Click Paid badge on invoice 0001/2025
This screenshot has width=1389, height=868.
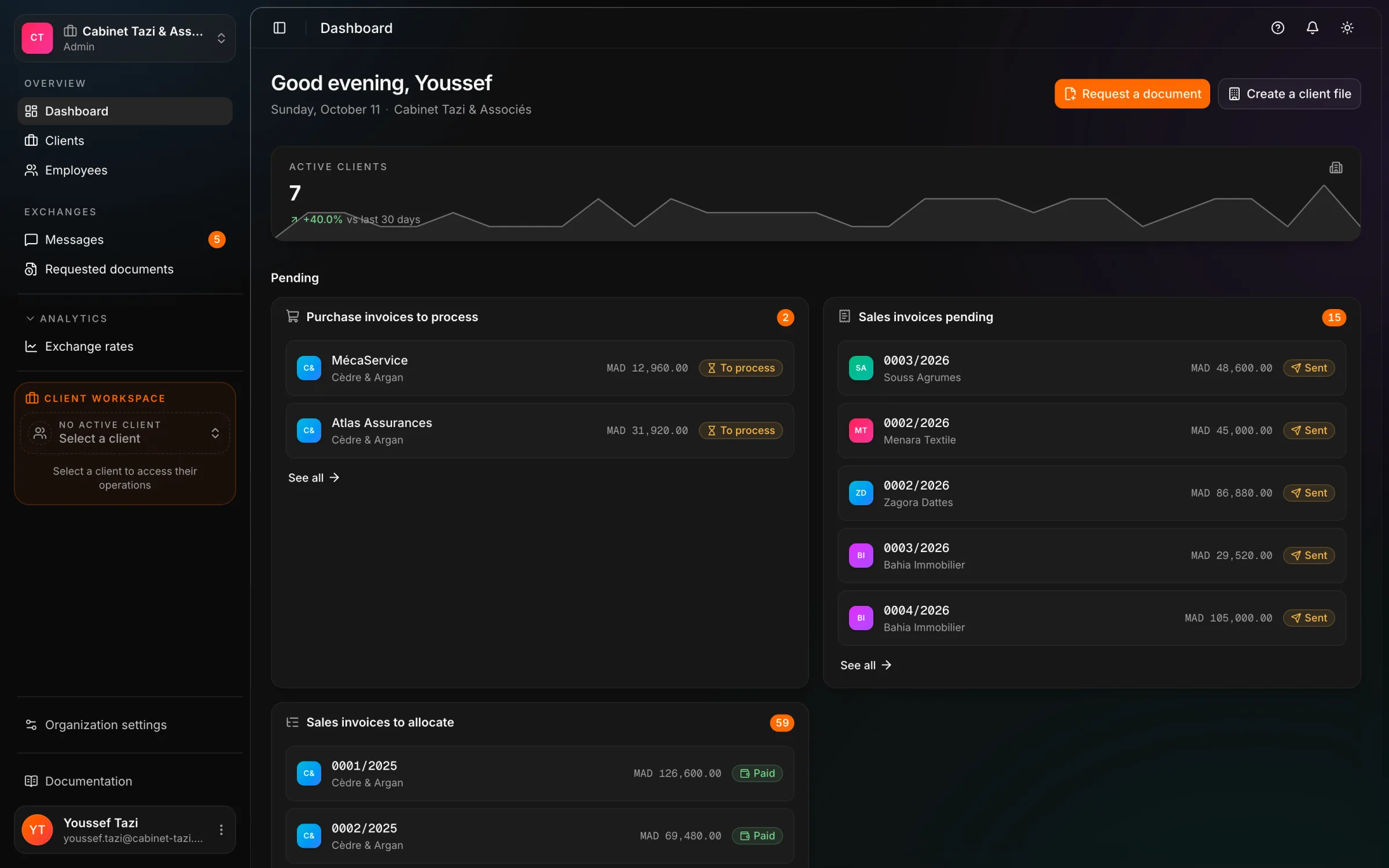point(757,773)
